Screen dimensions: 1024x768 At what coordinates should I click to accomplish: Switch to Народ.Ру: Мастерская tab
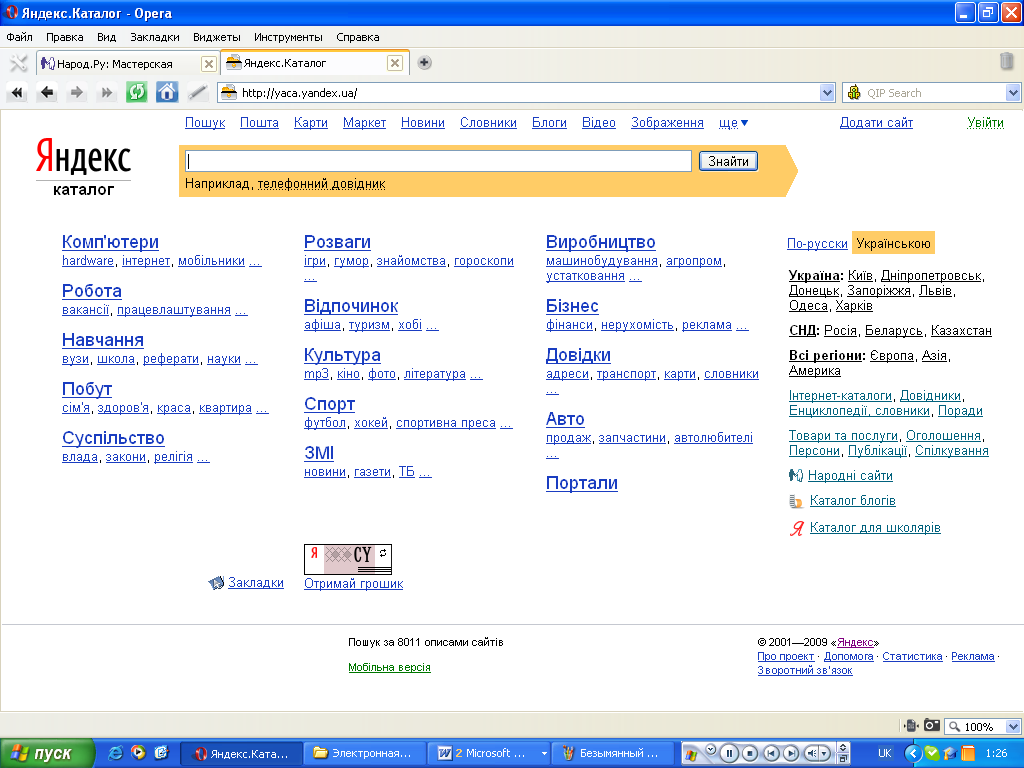[x=116, y=63]
